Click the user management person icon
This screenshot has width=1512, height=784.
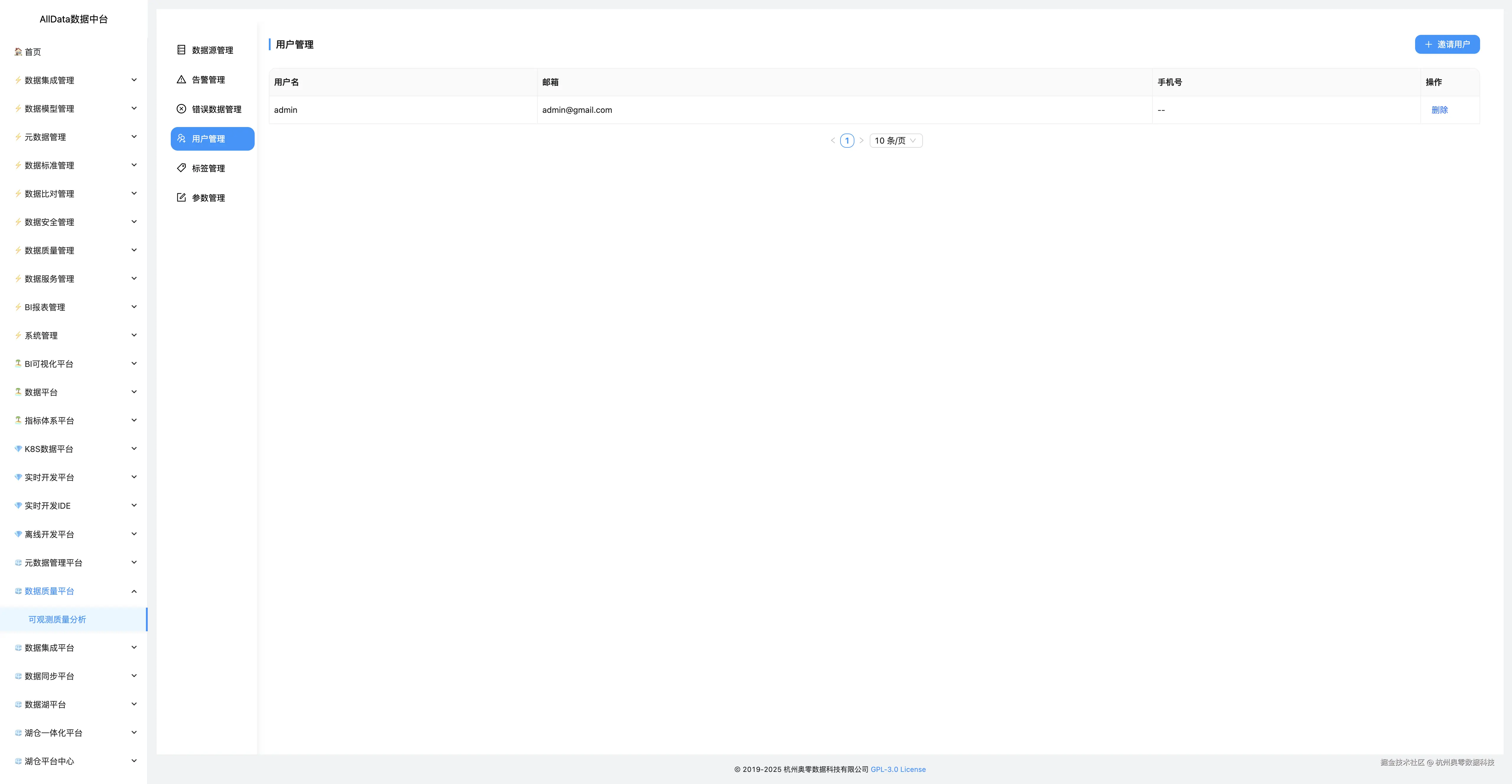[x=181, y=139]
